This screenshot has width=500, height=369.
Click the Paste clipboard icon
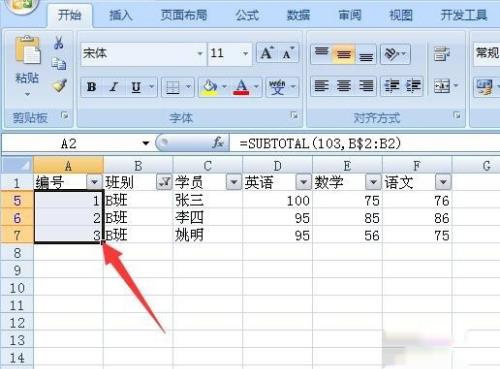[28, 50]
